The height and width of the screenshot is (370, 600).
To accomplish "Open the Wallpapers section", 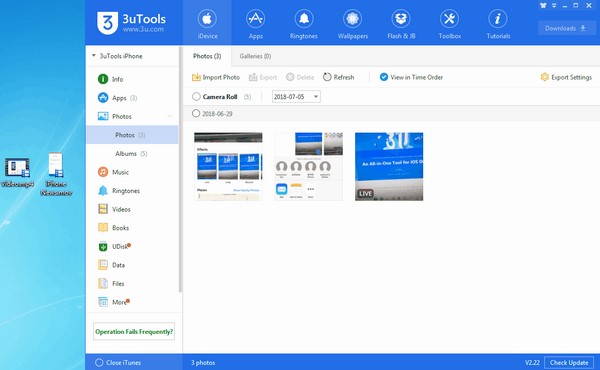I will coord(352,23).
